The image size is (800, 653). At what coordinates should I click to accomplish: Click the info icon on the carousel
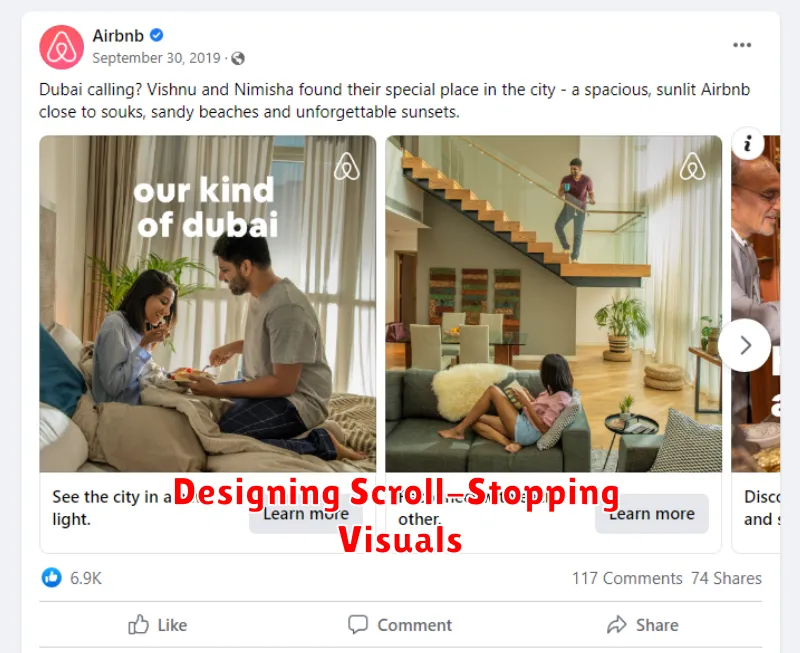[x=747, y=144]
